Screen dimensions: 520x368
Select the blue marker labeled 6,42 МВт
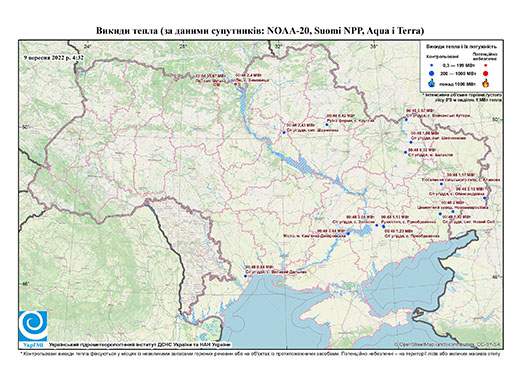[x=327, y=125]
